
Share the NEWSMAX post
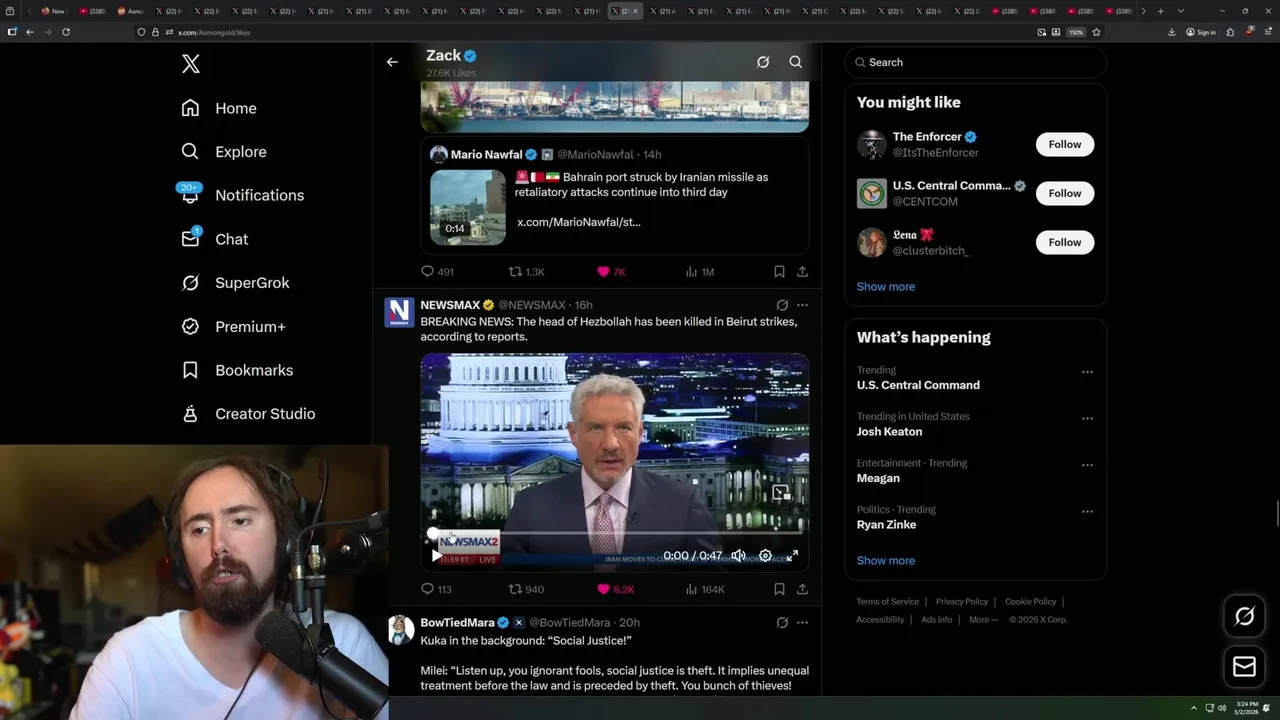pyautogui.click(x=802, y=589)
